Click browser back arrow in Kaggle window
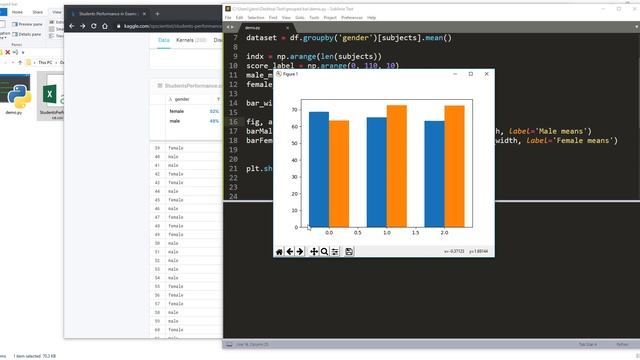Screen dimensions: 640x360 pyautogui.click(x=72, y=26)
